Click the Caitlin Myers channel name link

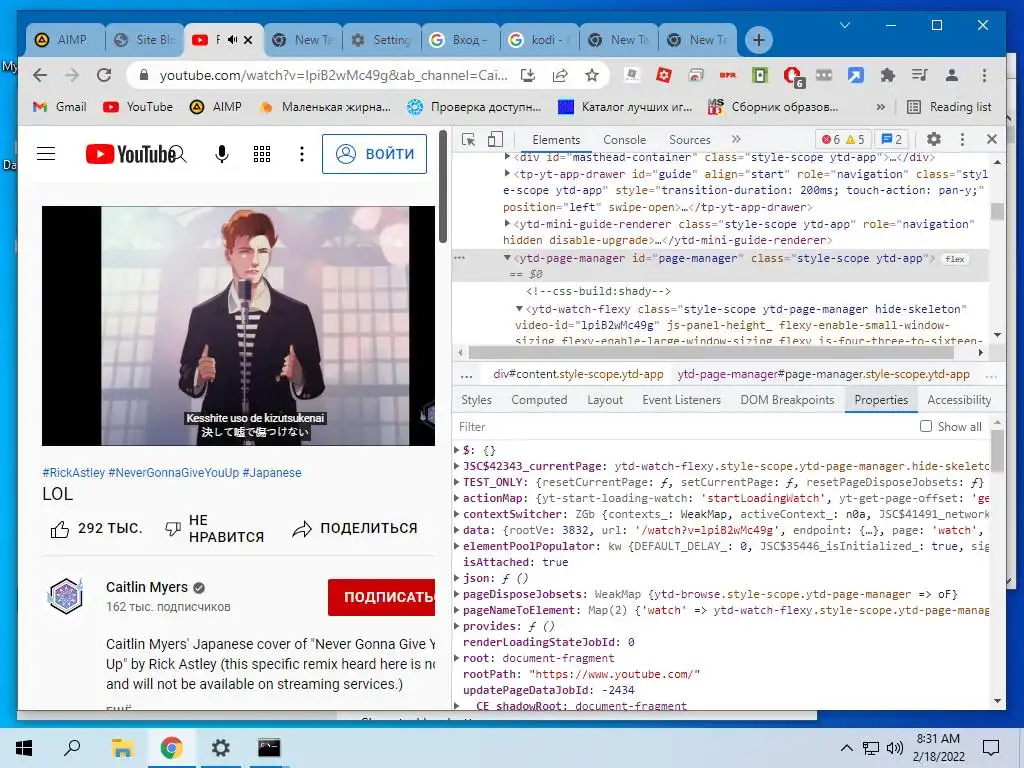point(147,587)
